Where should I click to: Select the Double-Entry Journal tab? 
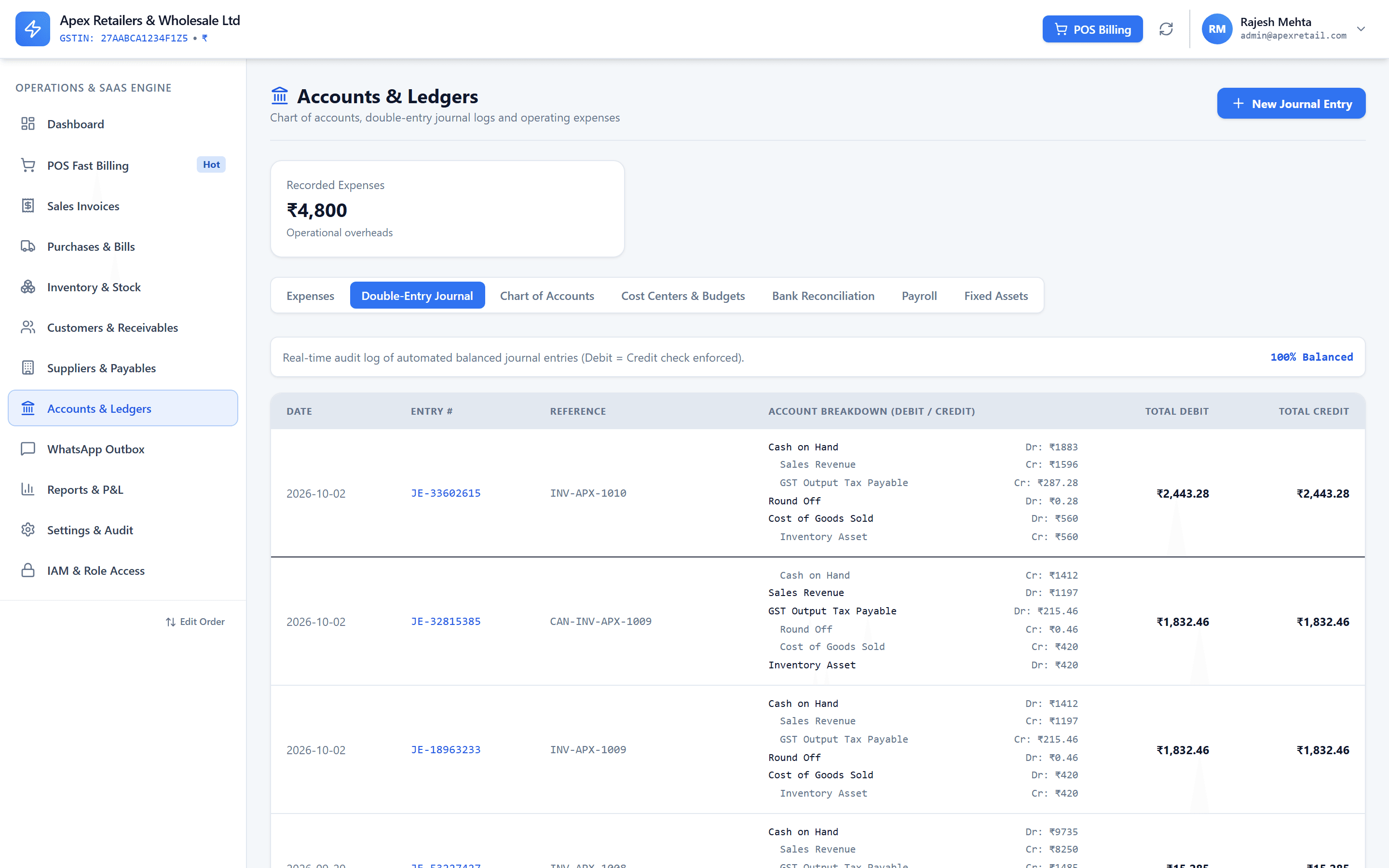pyautogui.click(x=417, y=296)
